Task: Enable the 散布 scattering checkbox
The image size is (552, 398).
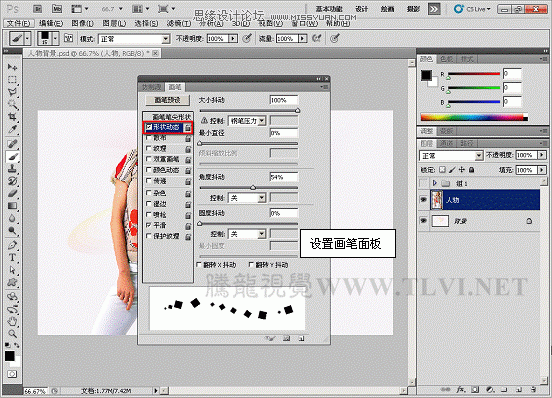Action: [149, 138]
